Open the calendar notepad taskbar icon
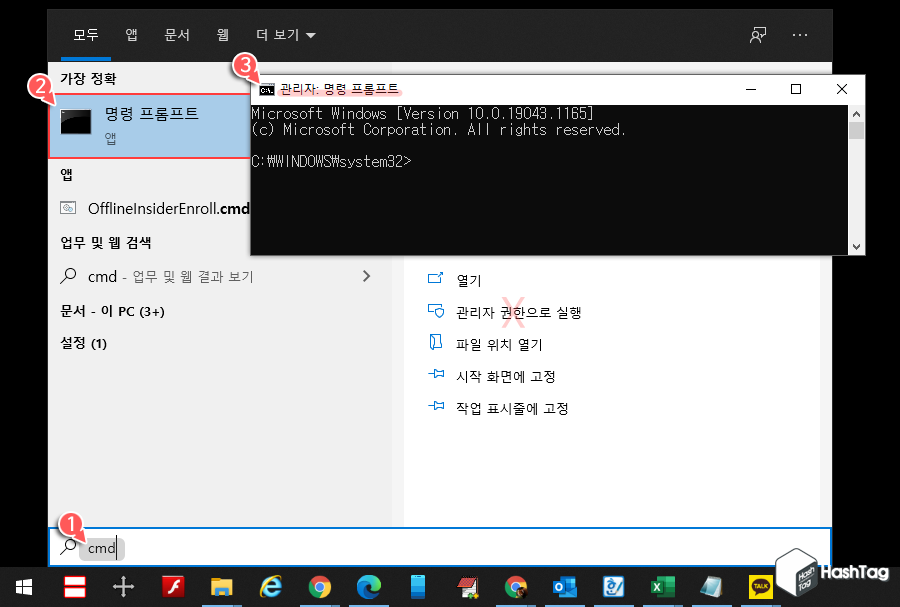This screenshot has width=900, height=607. (468, 587)
